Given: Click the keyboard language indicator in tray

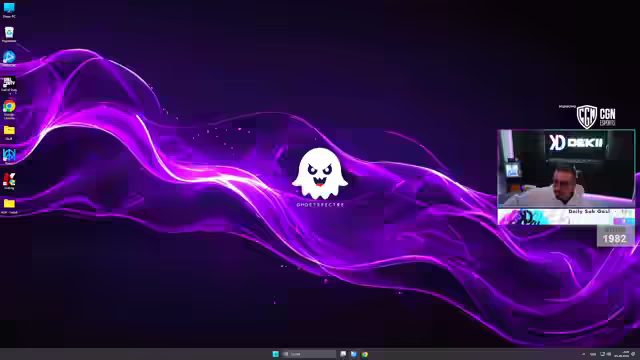Looking at the screenshot, I should (593, 354).
